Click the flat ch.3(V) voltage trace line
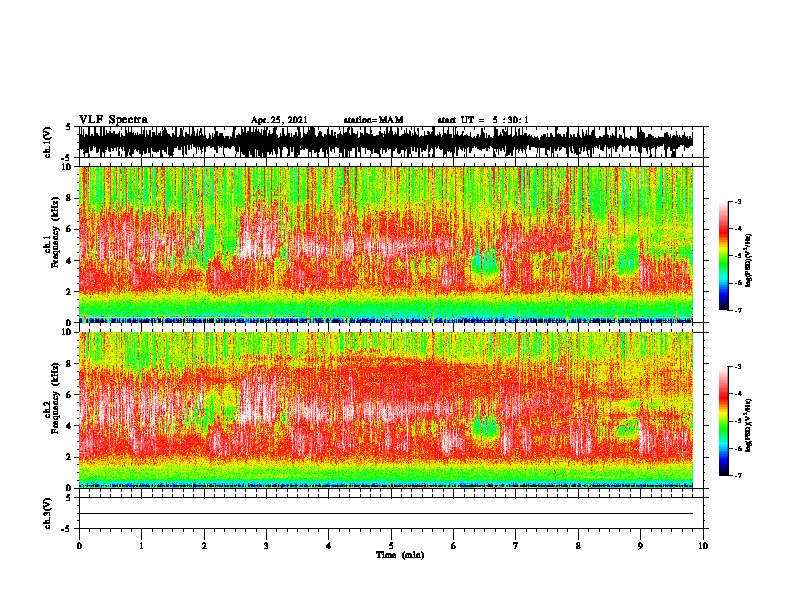 click(385, 514)
